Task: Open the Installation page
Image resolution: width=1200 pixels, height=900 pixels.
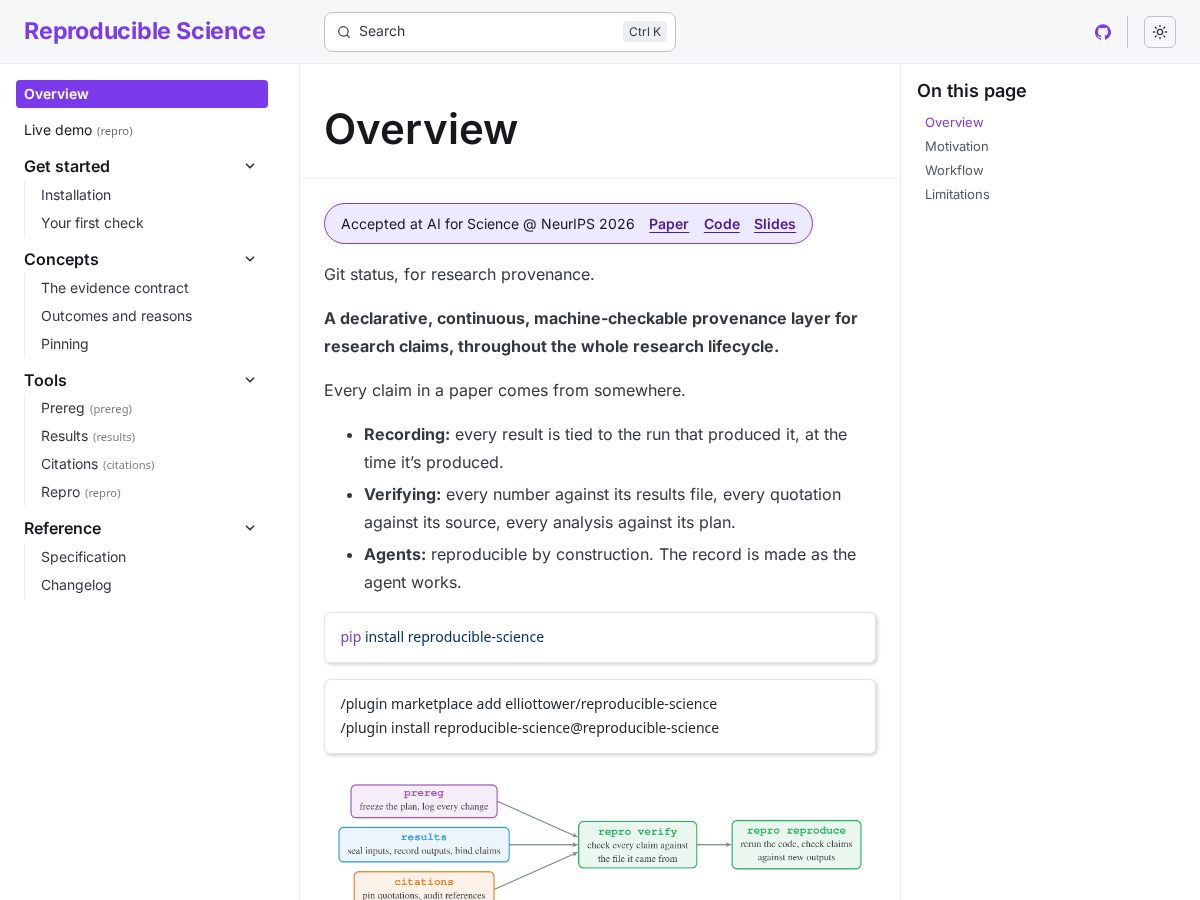Action: click(76, 195)
